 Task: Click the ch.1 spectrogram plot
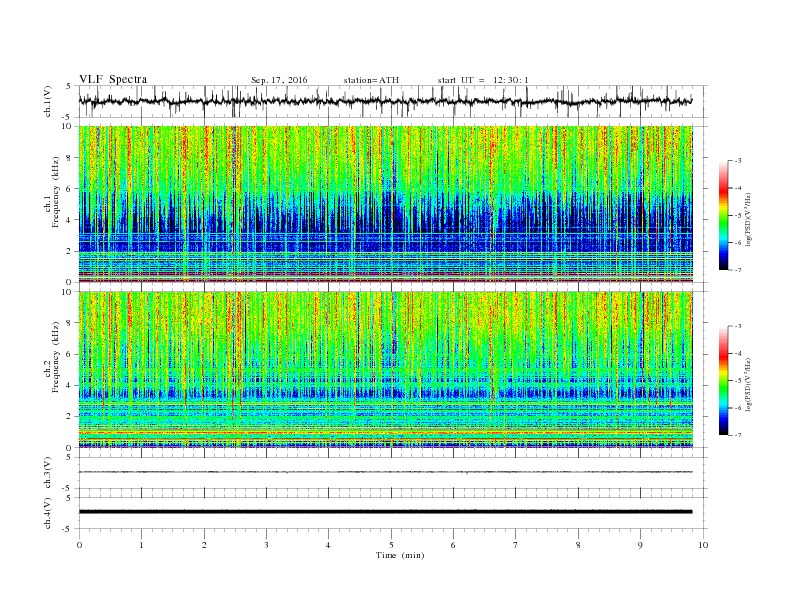tap(386, 204)
